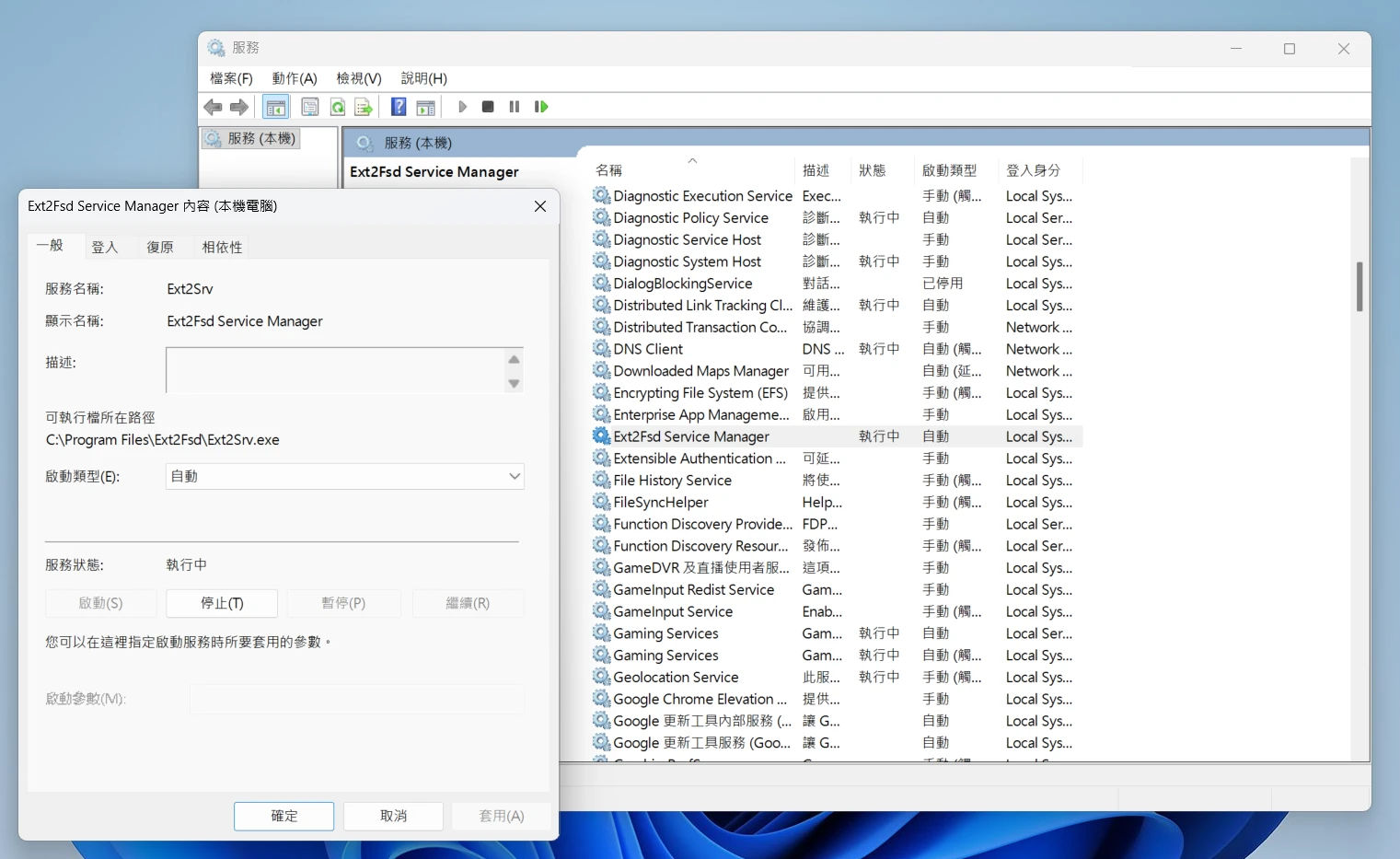The height and width of the screenshot is (859, 1400).
Task: Click the 確定 button
Action: [x=283, y=816]
